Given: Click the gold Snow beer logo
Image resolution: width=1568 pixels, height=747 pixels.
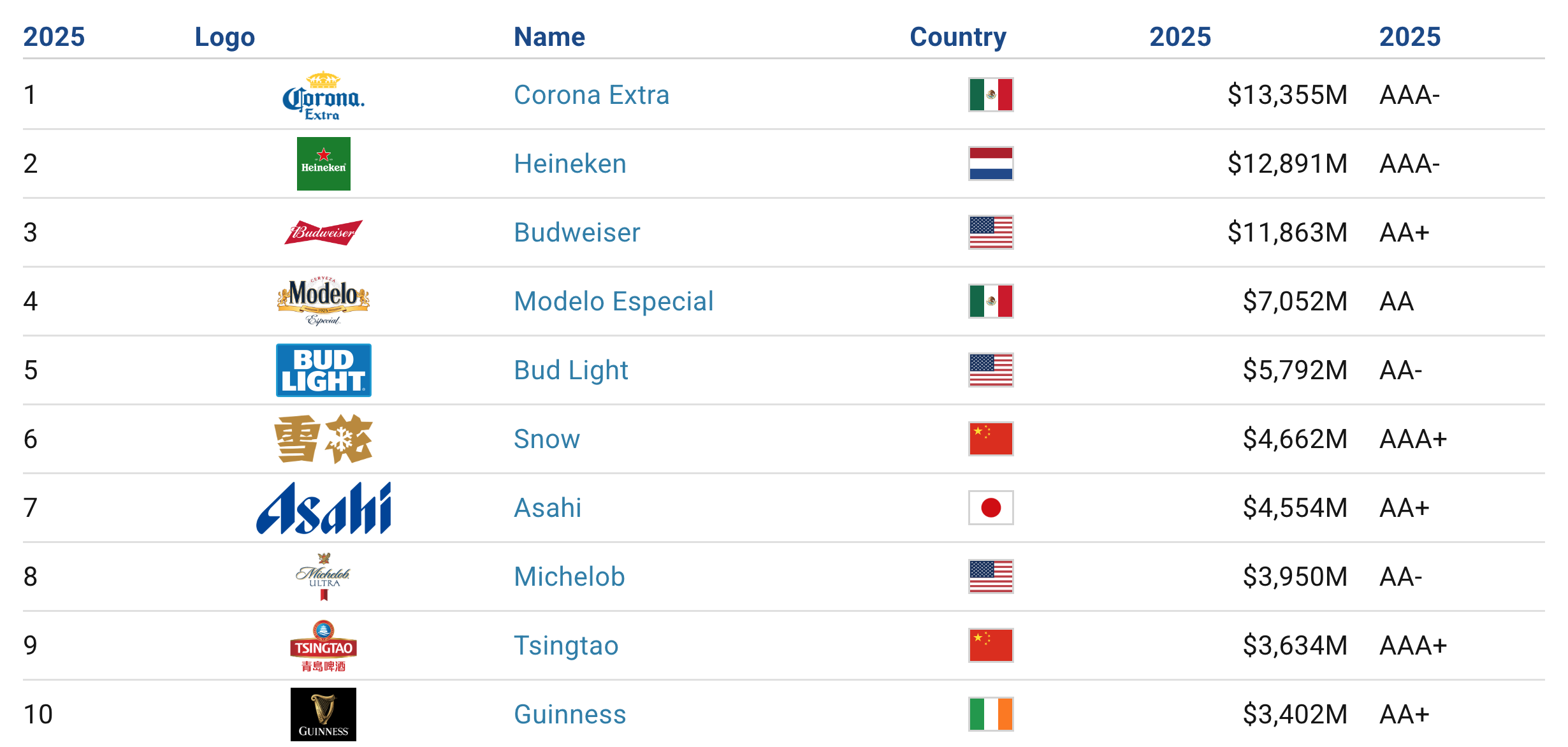Looking at the screenshot, I should (x=324, y=439).
